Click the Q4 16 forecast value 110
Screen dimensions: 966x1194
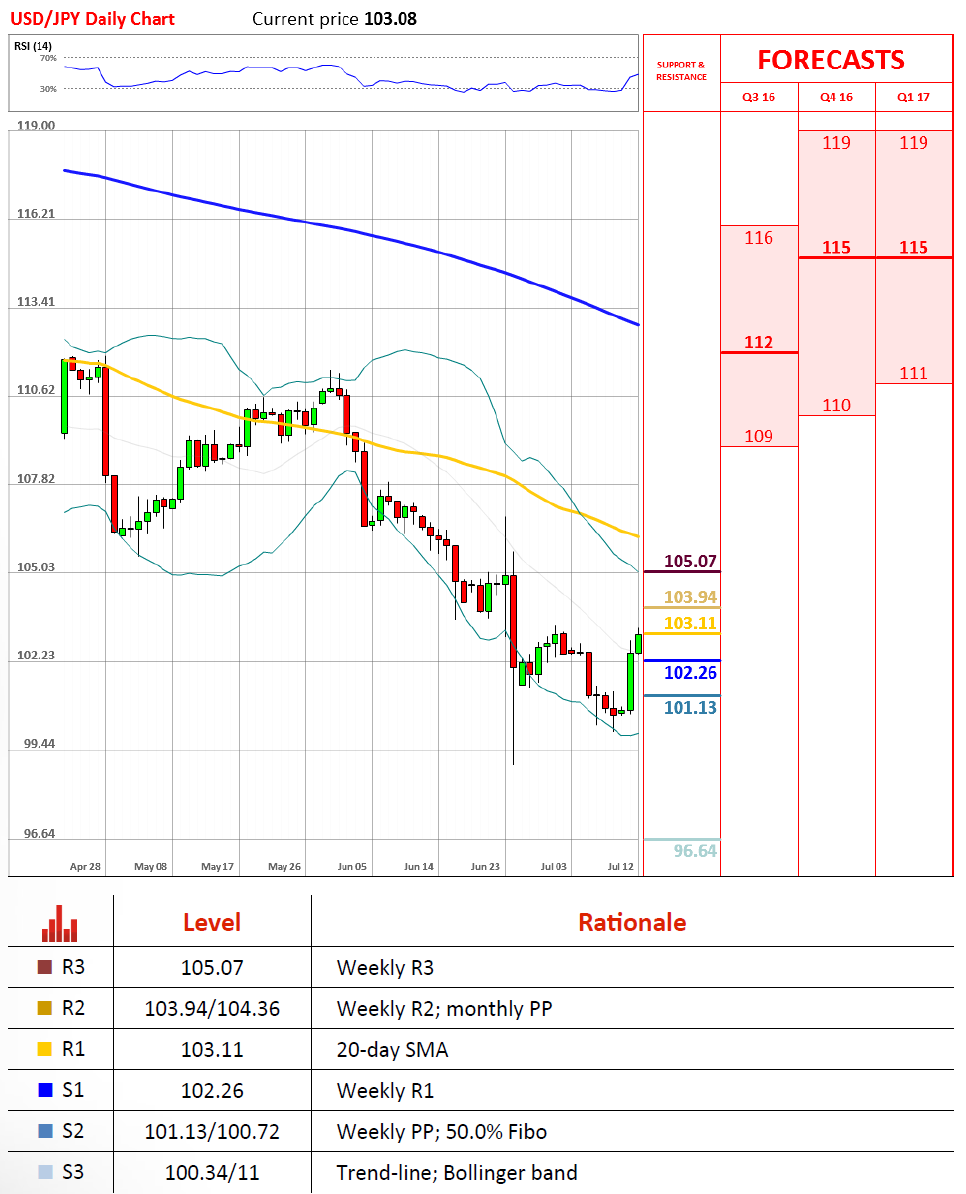tap(836, 405)
